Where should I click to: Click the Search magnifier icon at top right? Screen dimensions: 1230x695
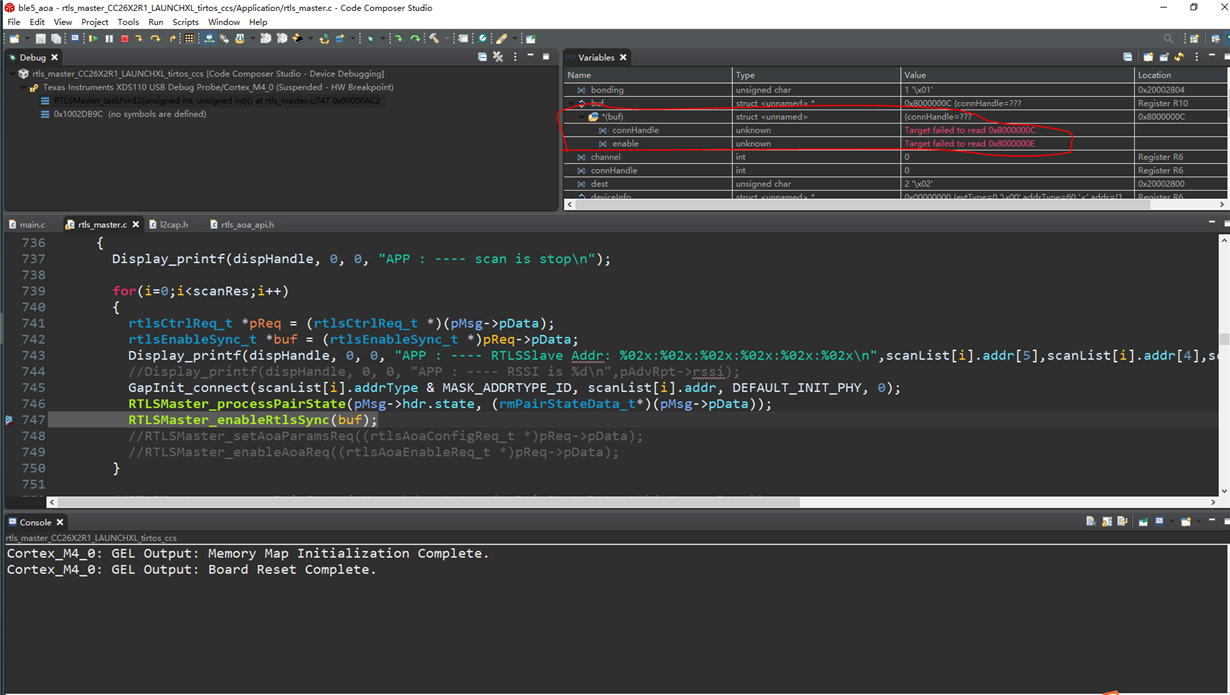pyautogui.click(x=1168, y=38)
